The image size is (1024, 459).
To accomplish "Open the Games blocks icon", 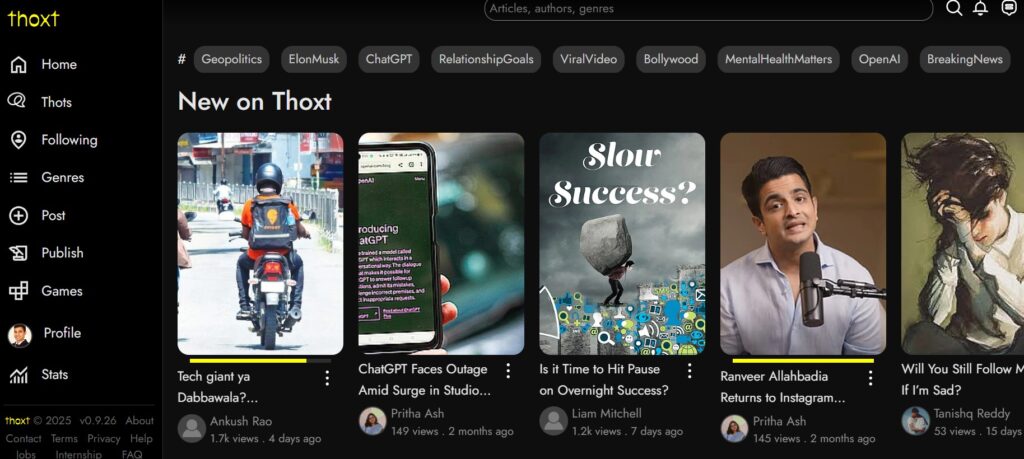I will click(18, 291).
